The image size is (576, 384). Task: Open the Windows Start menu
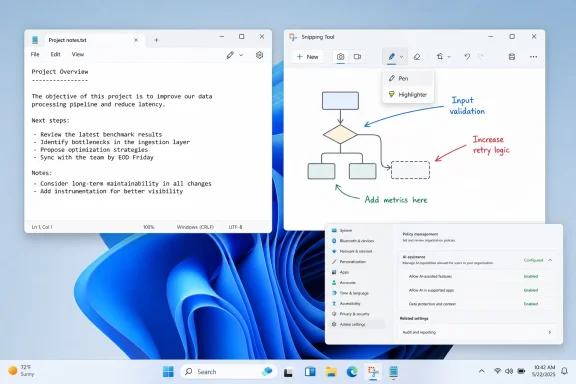point(168,372)
